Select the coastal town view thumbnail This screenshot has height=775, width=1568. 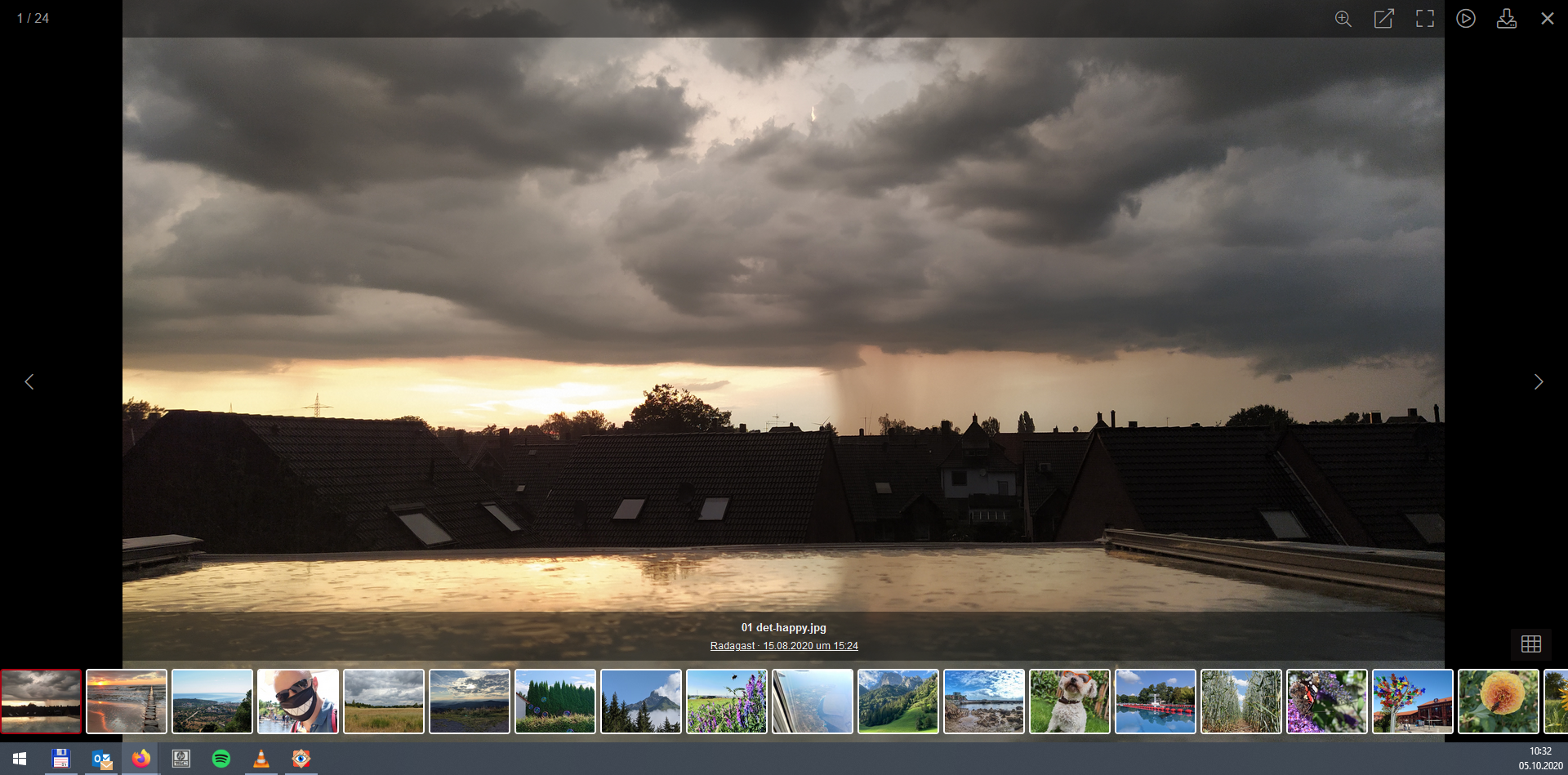(x=212, y=702)
